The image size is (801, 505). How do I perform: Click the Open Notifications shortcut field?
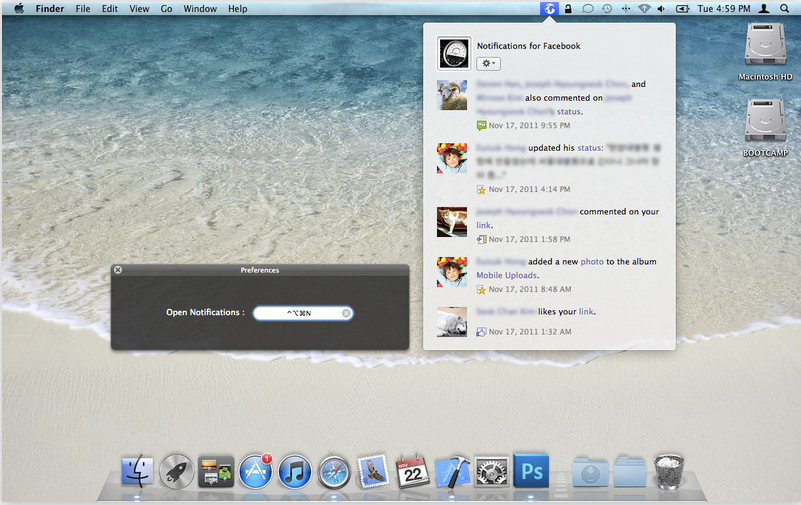tap(303, 313)
